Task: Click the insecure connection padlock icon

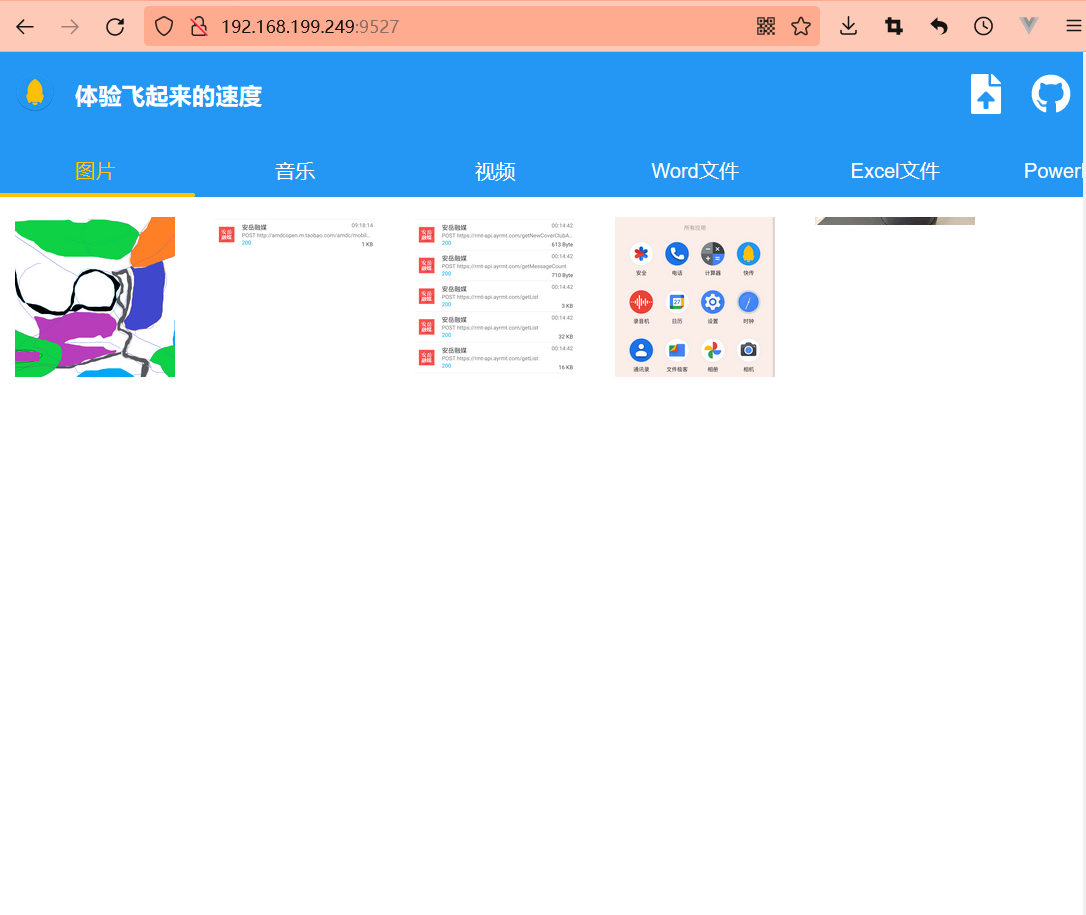Action: (x=199, y=27)
